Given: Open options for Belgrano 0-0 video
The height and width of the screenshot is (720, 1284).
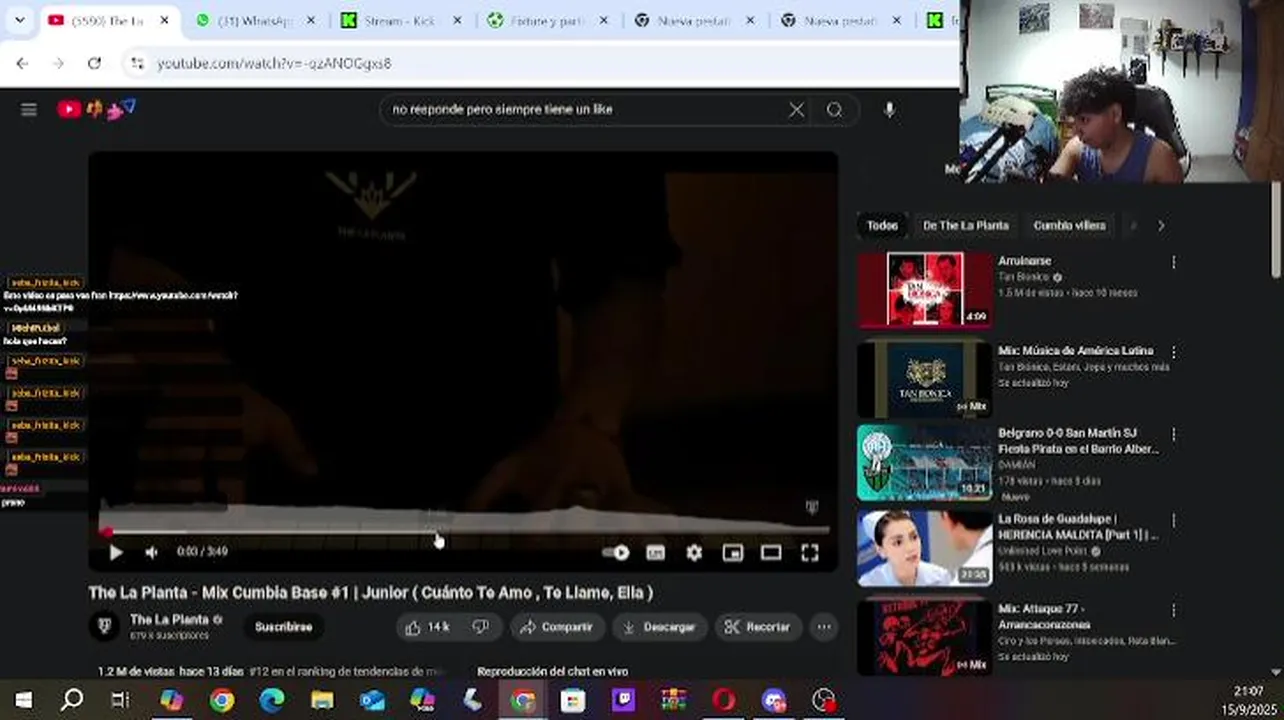Looking at the screenshot, I should click(1173, 435).
